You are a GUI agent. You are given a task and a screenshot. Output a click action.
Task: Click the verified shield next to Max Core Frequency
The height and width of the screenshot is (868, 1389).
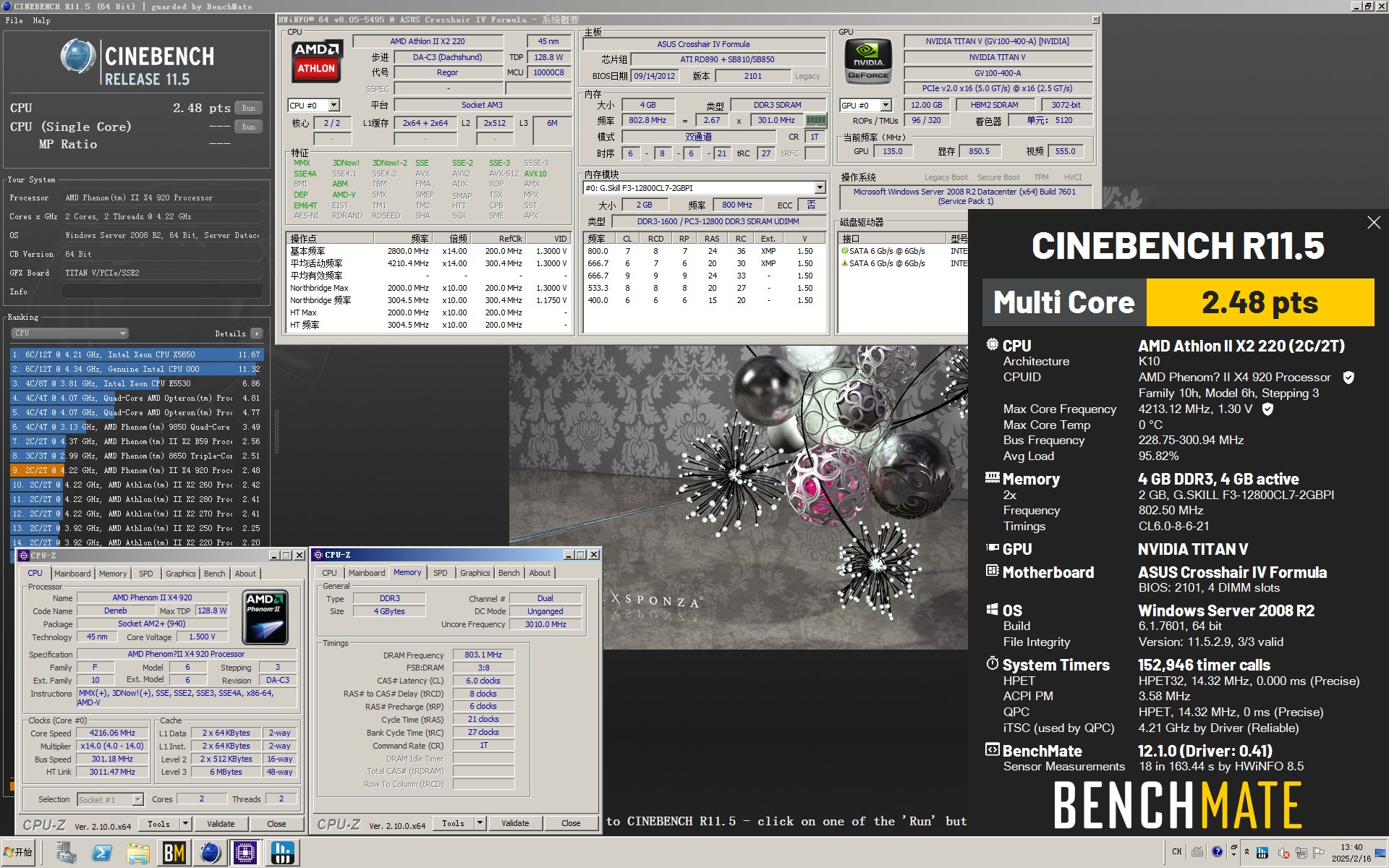click(x=1267, y=409)
